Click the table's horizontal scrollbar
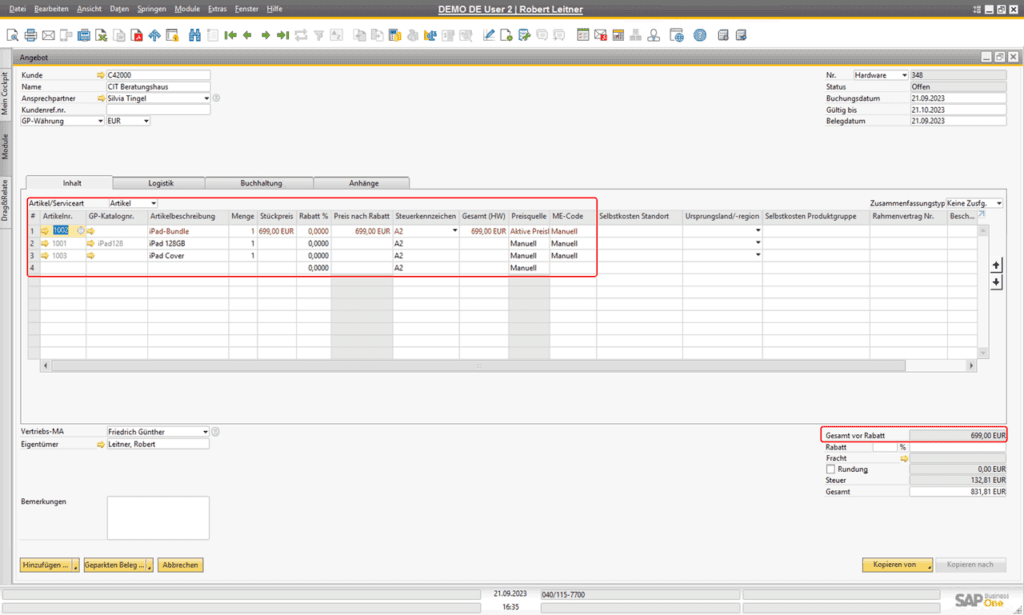 [478, 366]
